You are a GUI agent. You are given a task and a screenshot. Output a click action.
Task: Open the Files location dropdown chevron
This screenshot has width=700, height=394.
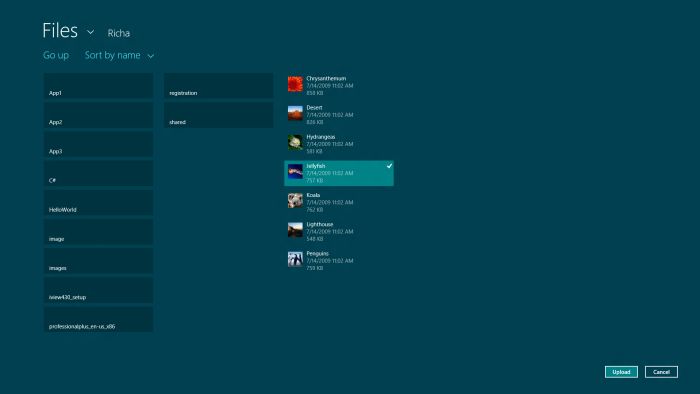pos(90,32)
